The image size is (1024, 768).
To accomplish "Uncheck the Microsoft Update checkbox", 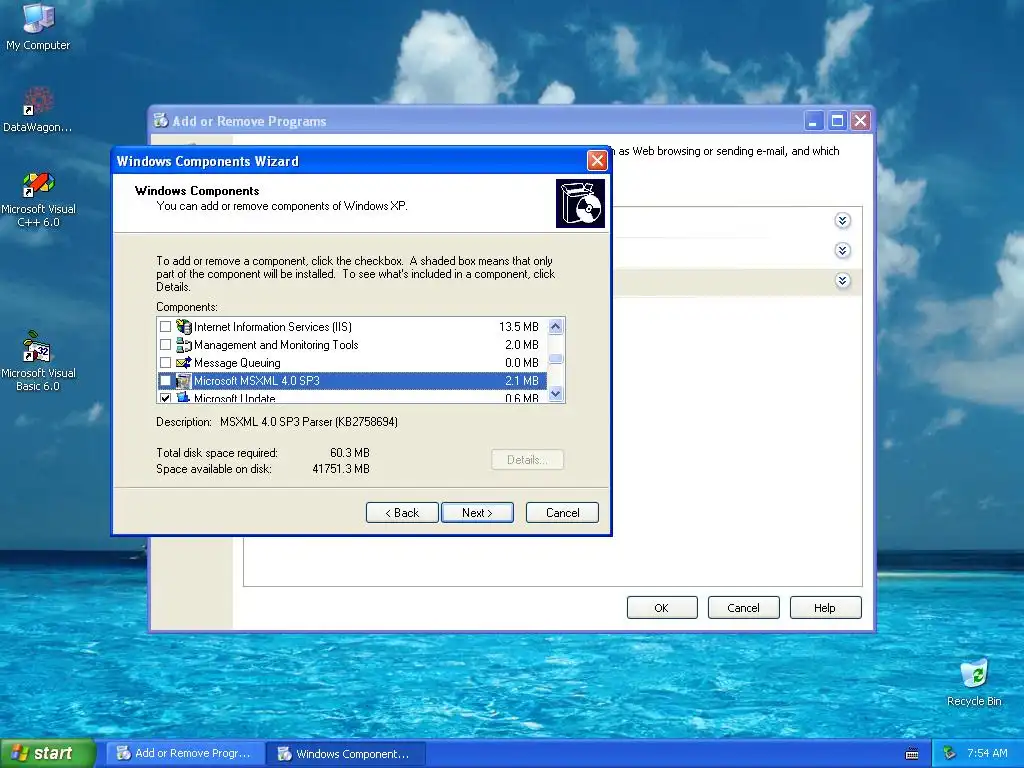I will coord(165,398).
